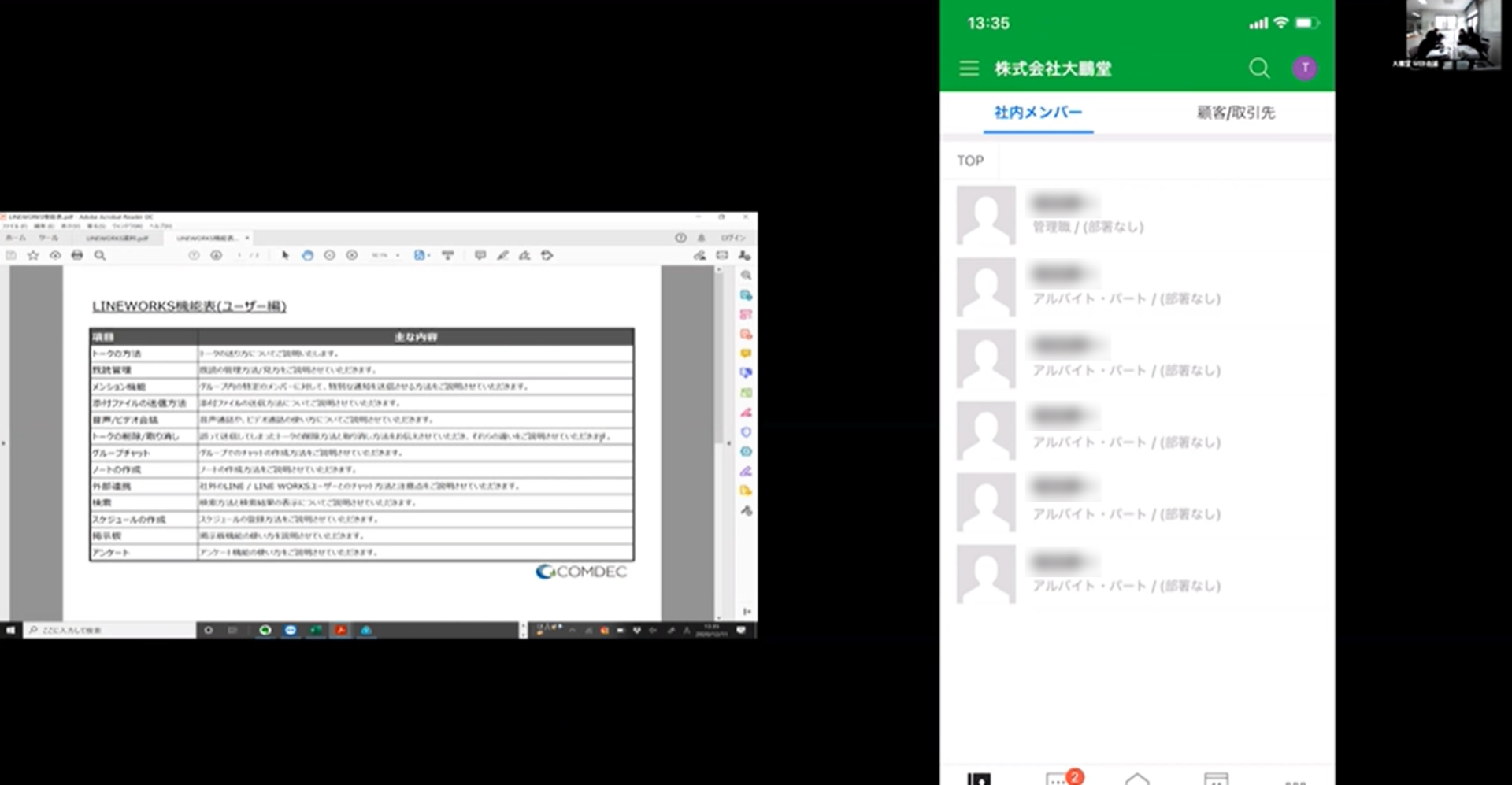Open the ホーム tab in Acrobat
1512x785 pixels.
click(x=16, y=238)
